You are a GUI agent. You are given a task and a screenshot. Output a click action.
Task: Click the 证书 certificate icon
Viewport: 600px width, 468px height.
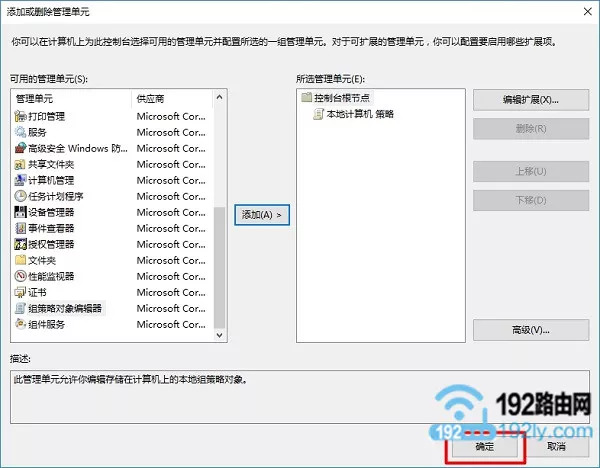tap(20, 292)
